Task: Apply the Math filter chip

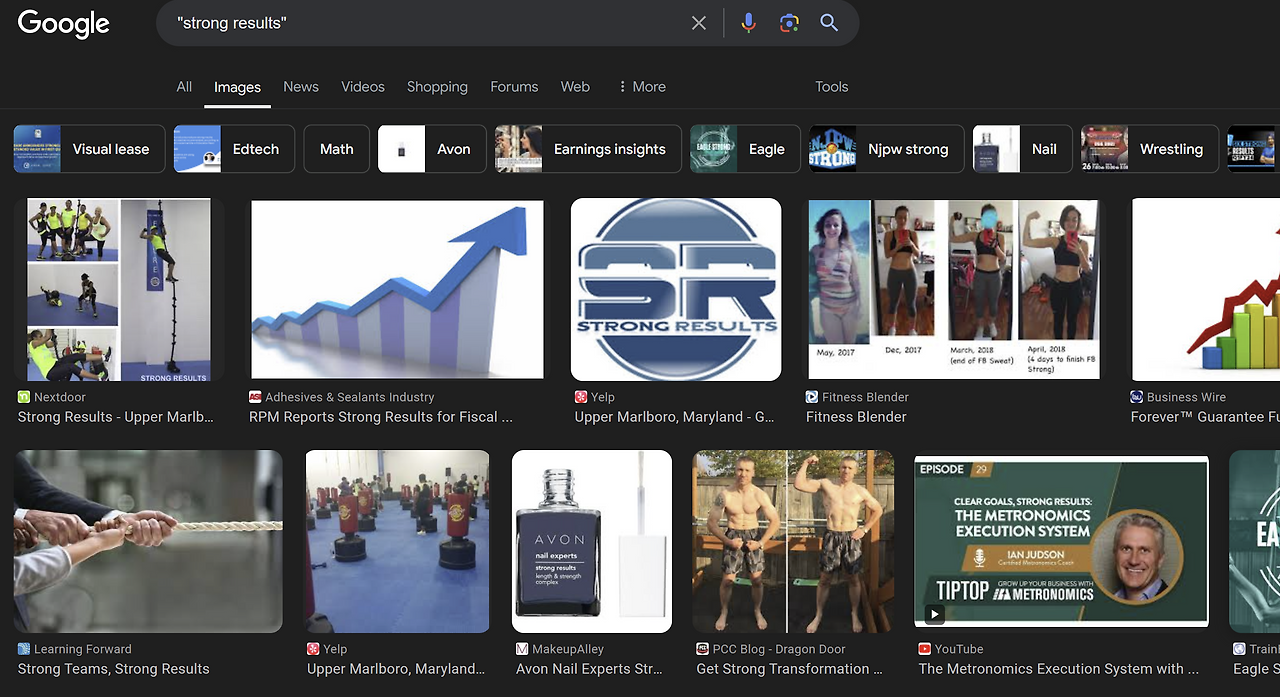Action: pyautogui.click(x=337, y=149)
